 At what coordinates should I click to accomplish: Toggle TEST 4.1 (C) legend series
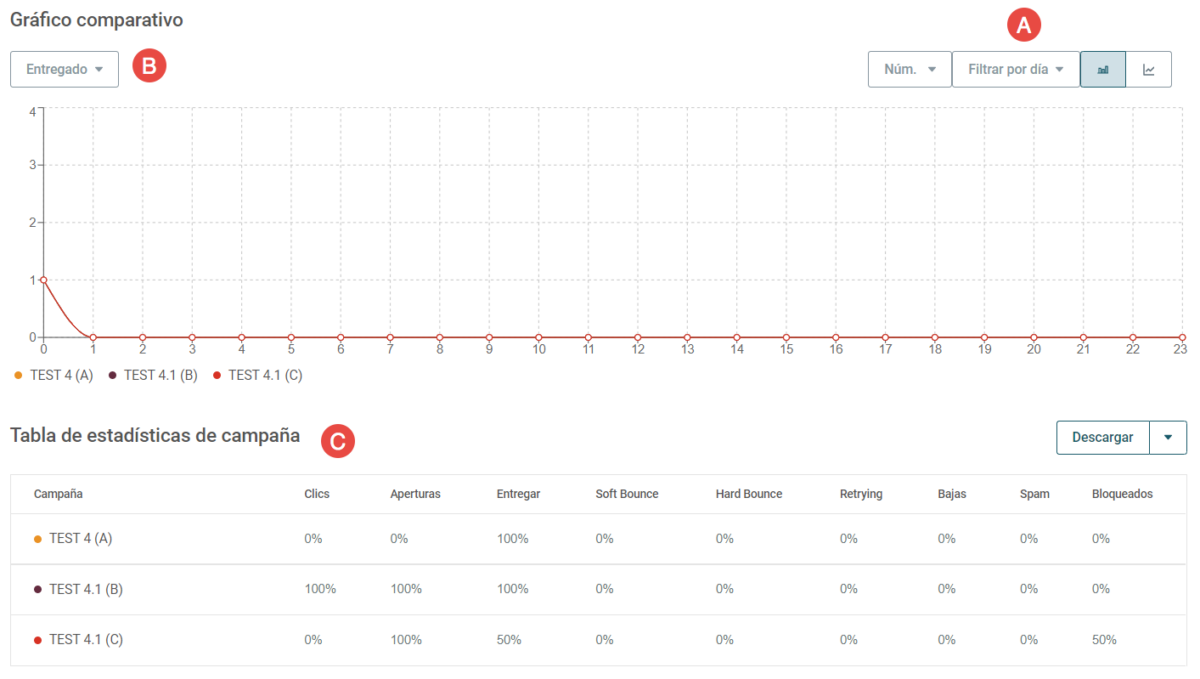(258, 375)
